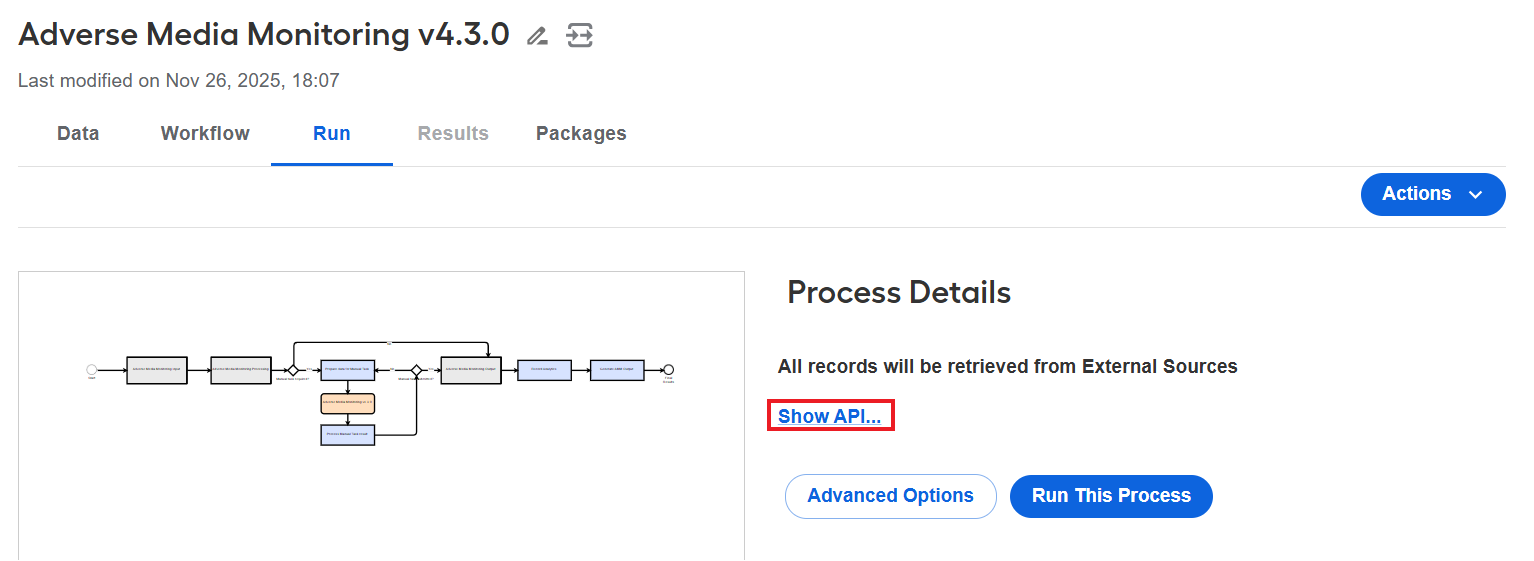
Task: Click the chevron arrow on Actions button
Action: tap(1475, 195)
